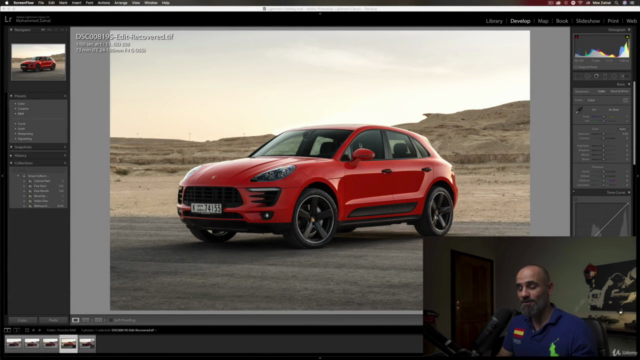Add a new collection with plus icon

point(65,163)
